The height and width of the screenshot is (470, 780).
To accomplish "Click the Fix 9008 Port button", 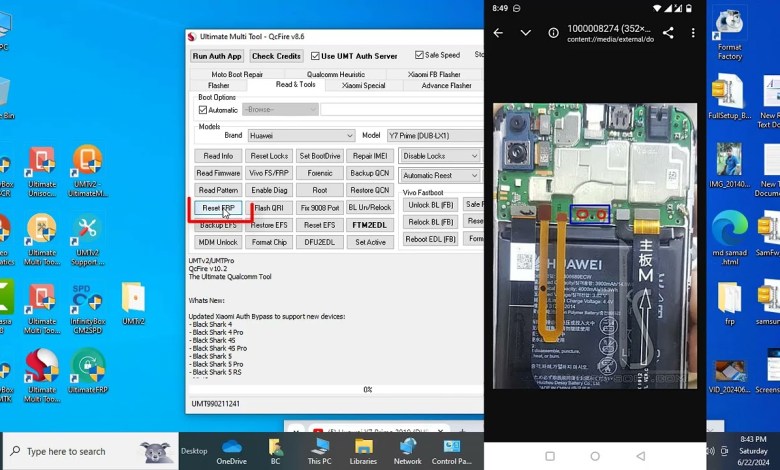I will [x=319, y=208].
